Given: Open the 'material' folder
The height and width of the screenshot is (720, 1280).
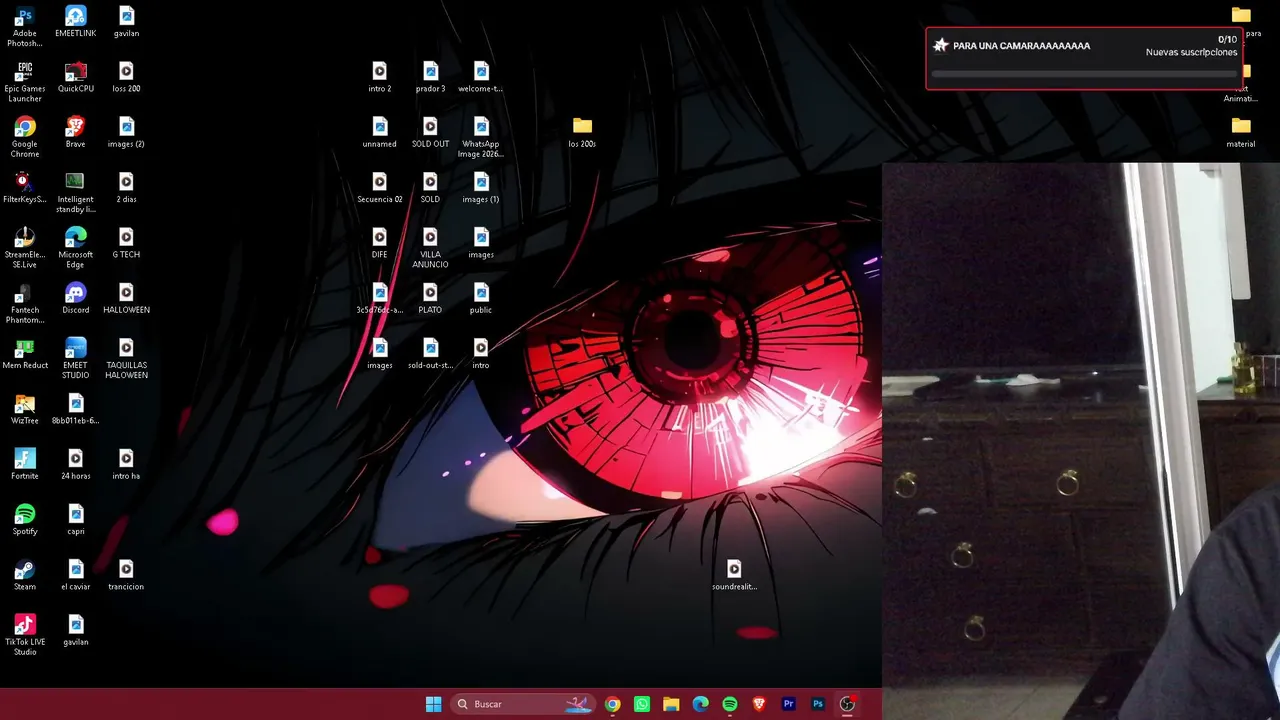Looking at the screenshot, I should click(x=1241, y=132).
